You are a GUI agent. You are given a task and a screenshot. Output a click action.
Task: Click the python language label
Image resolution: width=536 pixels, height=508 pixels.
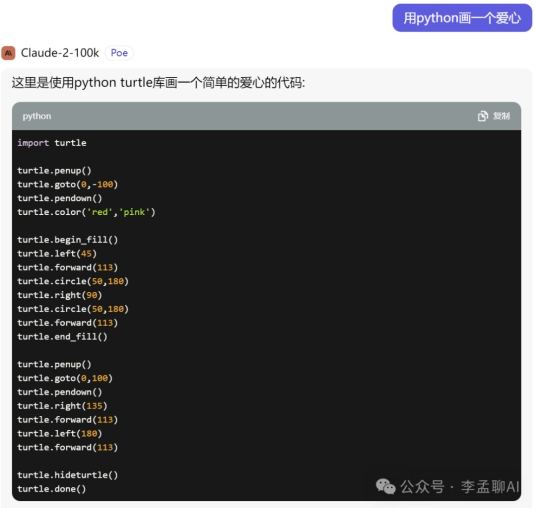[x=37, y=116]
